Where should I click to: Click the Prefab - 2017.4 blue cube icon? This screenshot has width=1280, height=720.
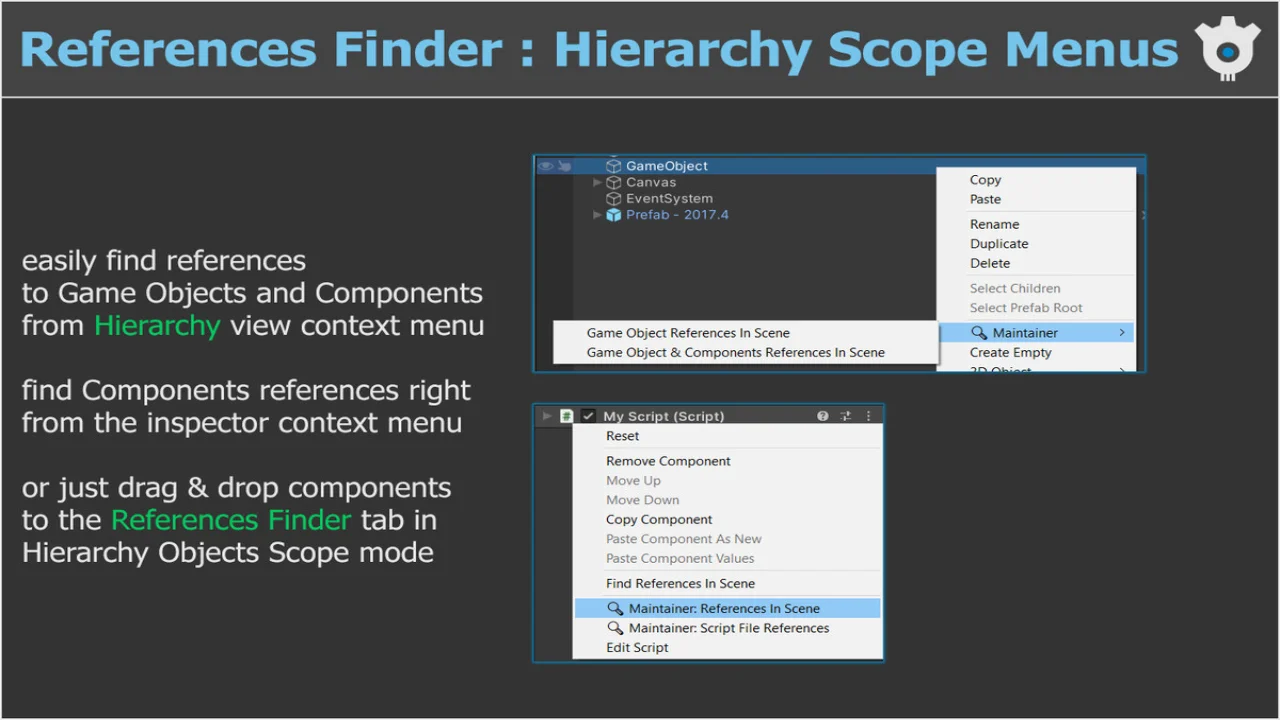pos(614,215)
